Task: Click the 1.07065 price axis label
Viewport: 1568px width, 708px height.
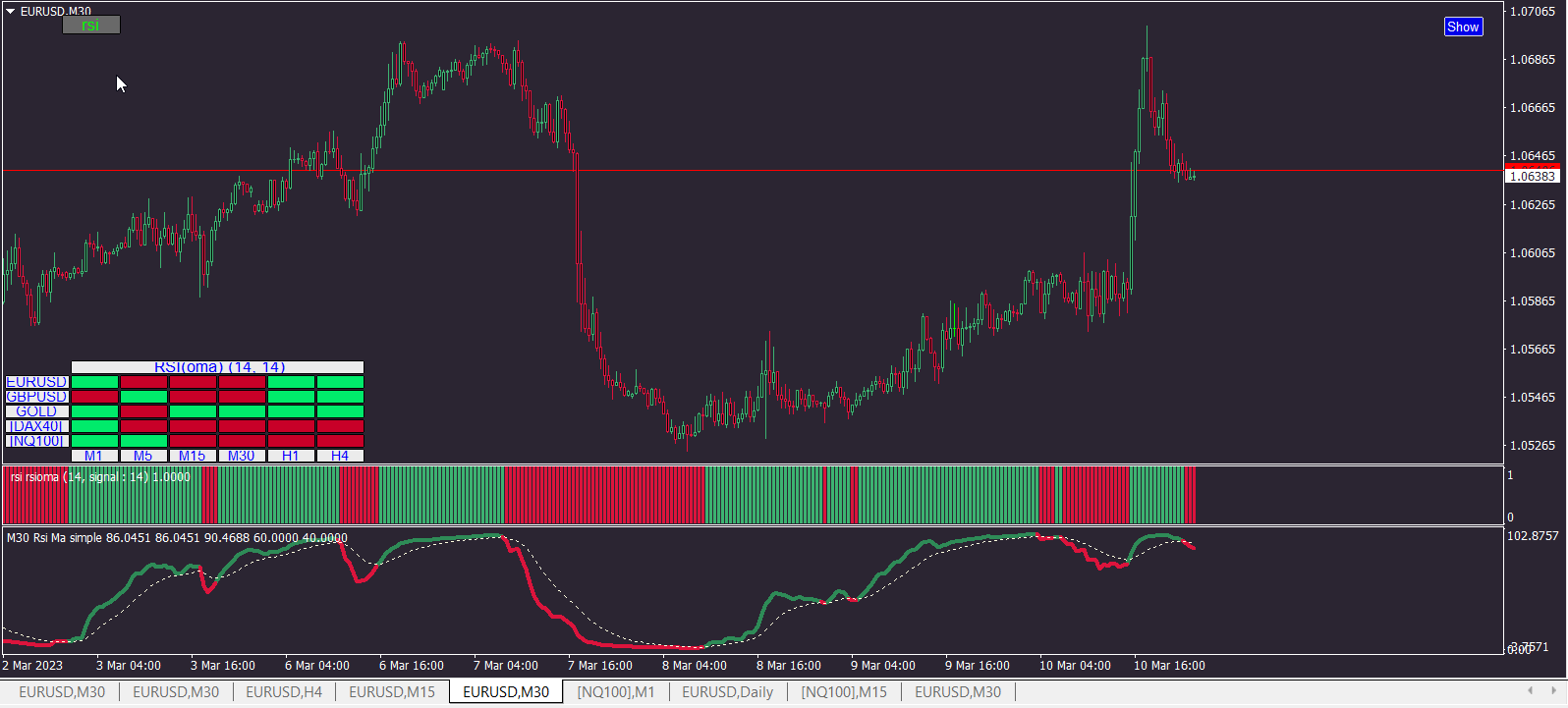Action: pyautogui.click(x=1533, y=12)
